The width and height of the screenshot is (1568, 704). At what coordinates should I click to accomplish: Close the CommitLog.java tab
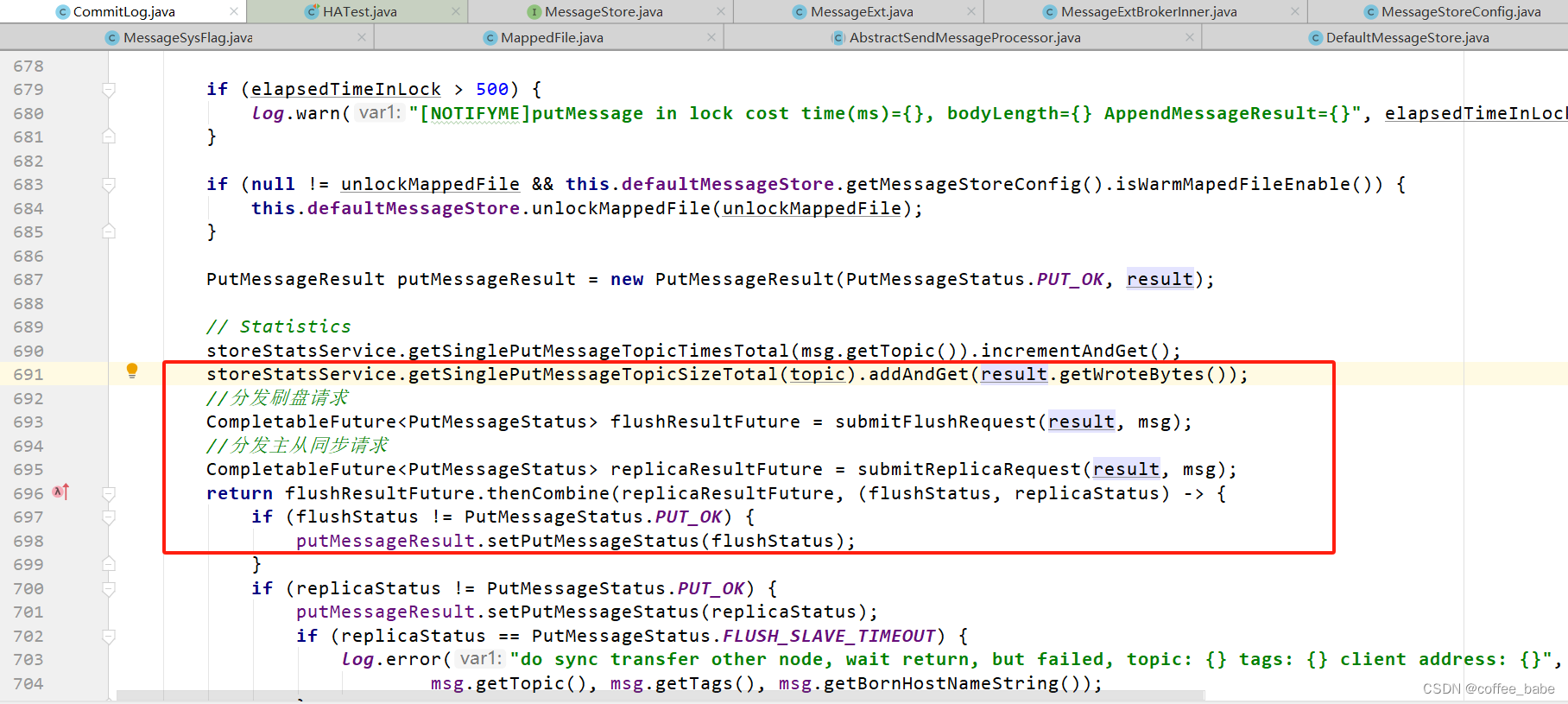234,11
